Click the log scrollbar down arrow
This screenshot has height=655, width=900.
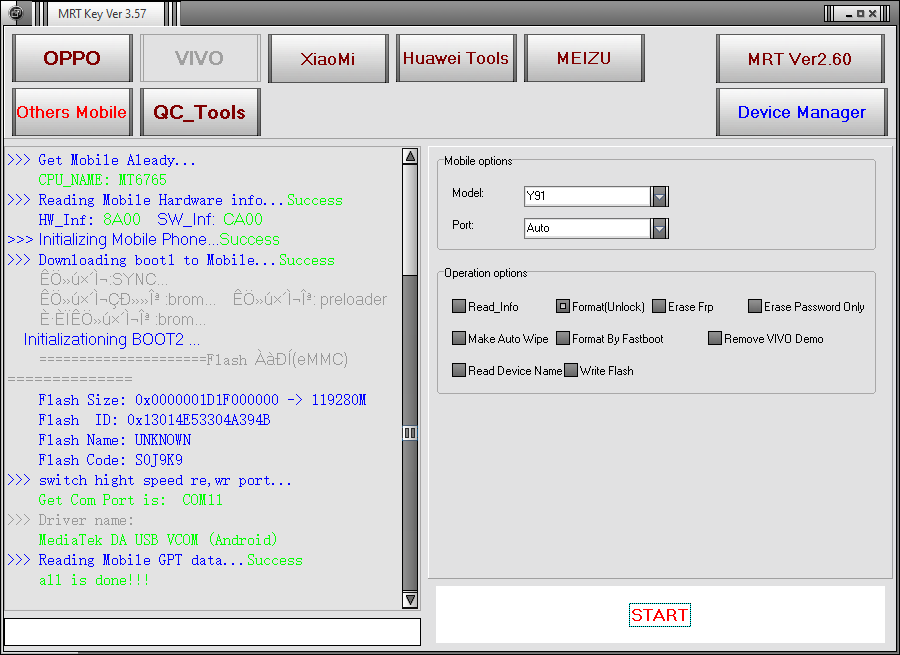pyautogui.click(x=410, y=600)
